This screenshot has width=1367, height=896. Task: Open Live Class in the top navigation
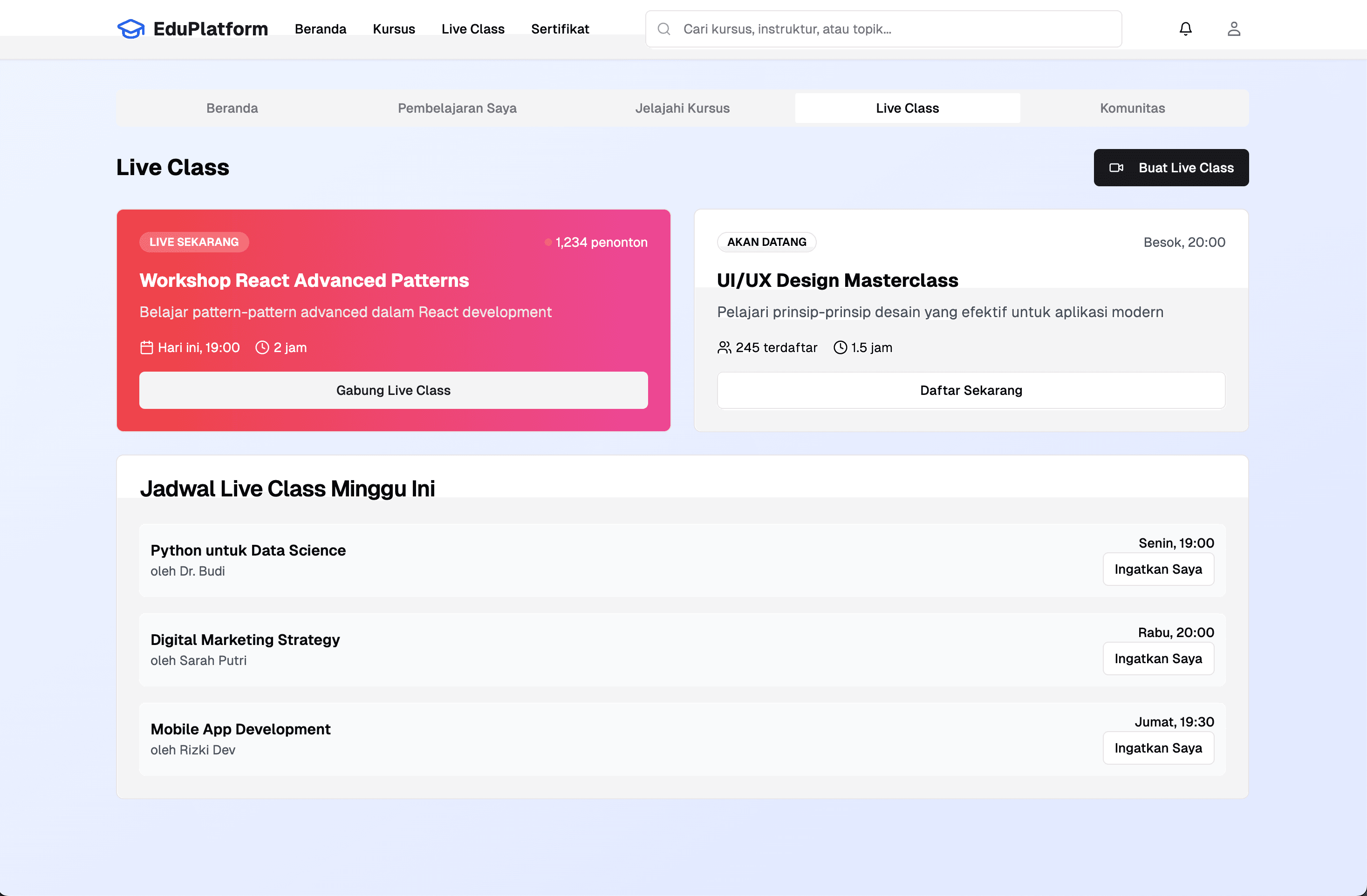[473, 29]
